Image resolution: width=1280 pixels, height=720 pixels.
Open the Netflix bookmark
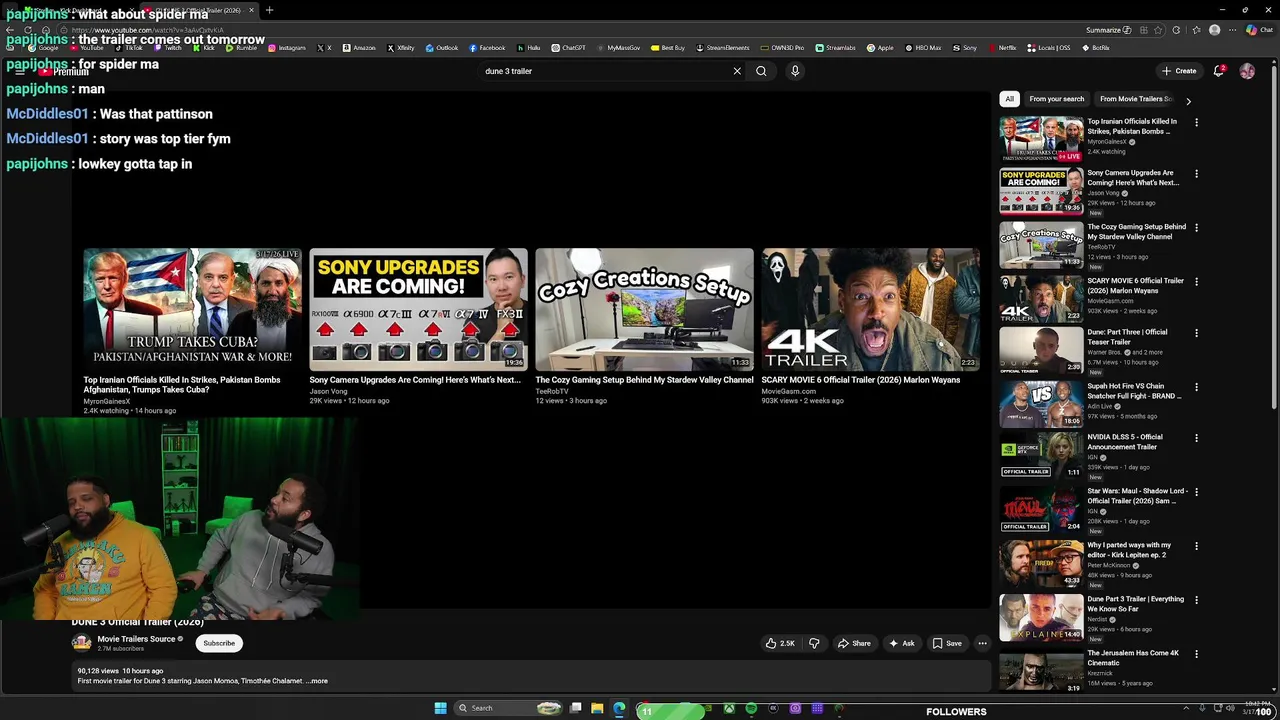(1002, 48)
